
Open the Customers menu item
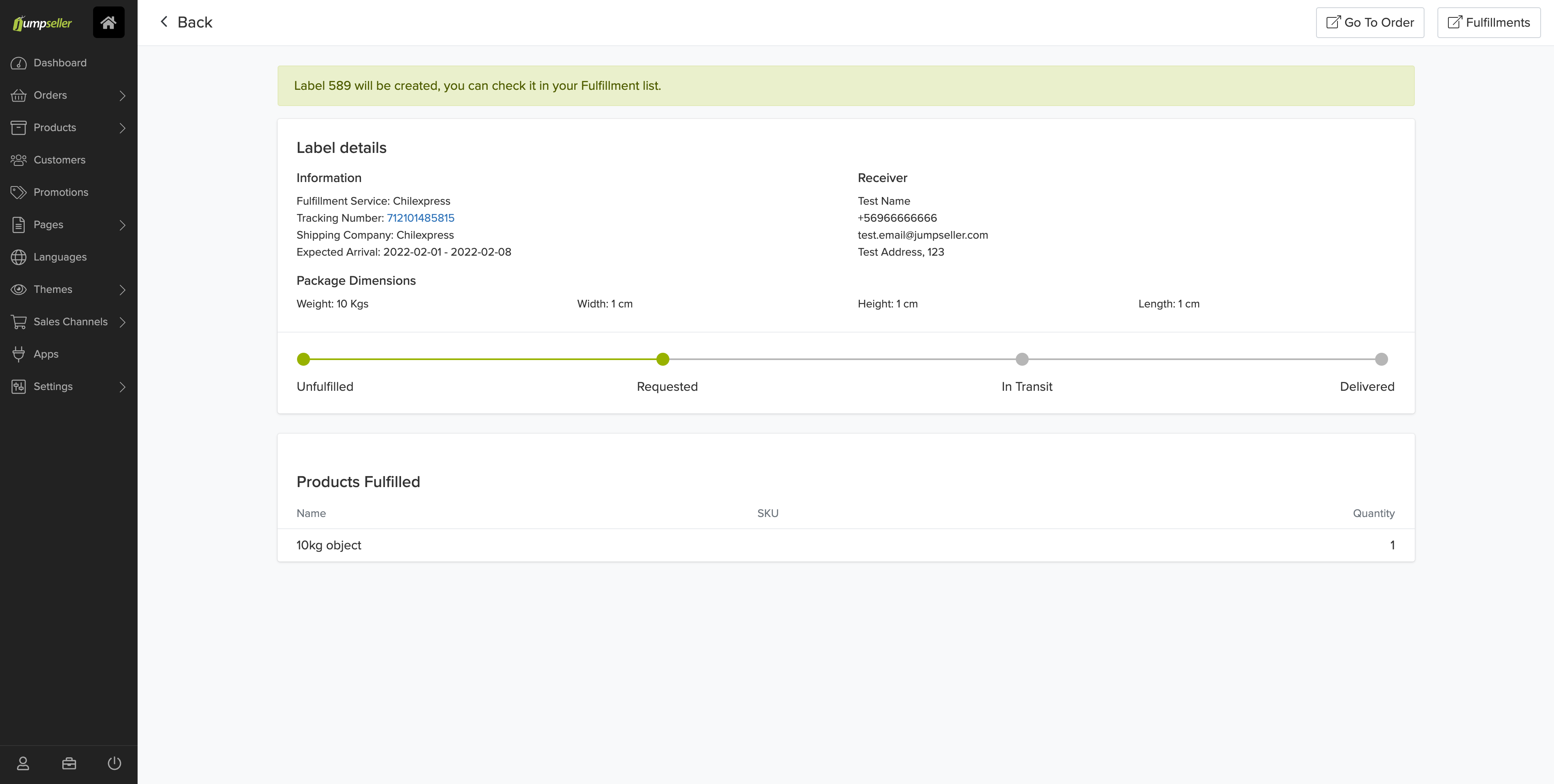(x=59, y=160)
